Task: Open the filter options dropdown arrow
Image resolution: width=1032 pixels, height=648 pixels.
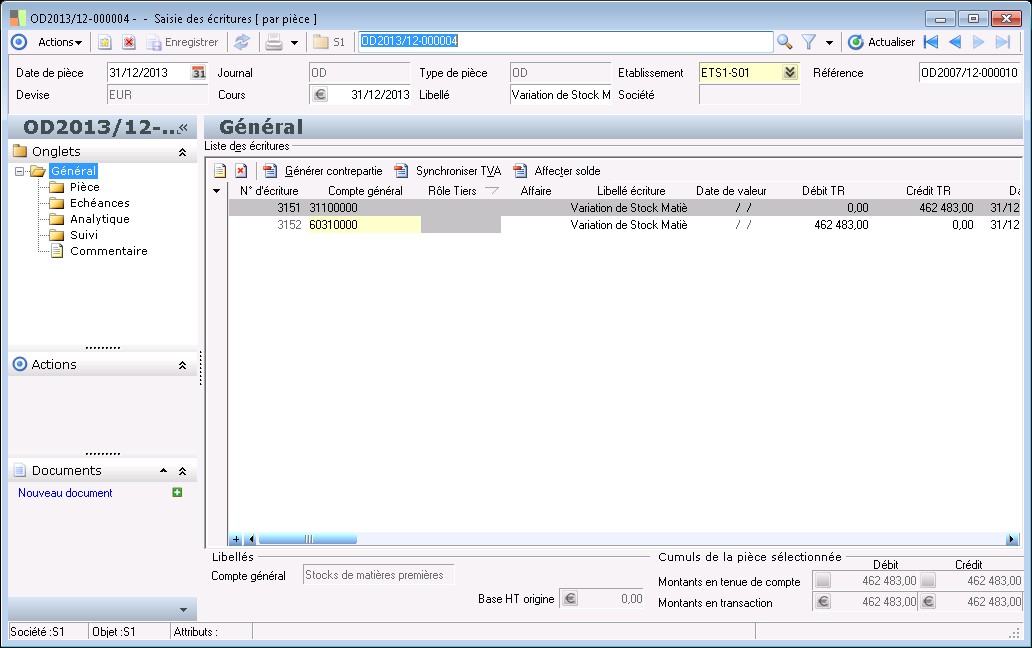Action: (x=829, y=43)
